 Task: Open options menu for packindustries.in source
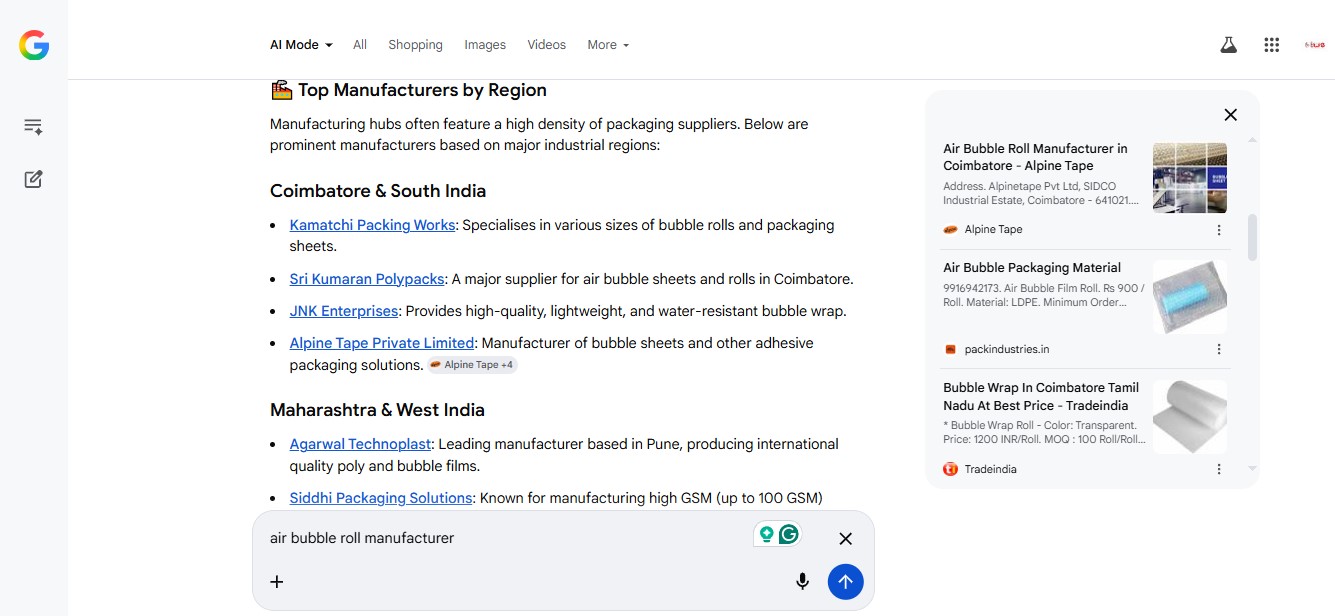(x=1219, y=349)
